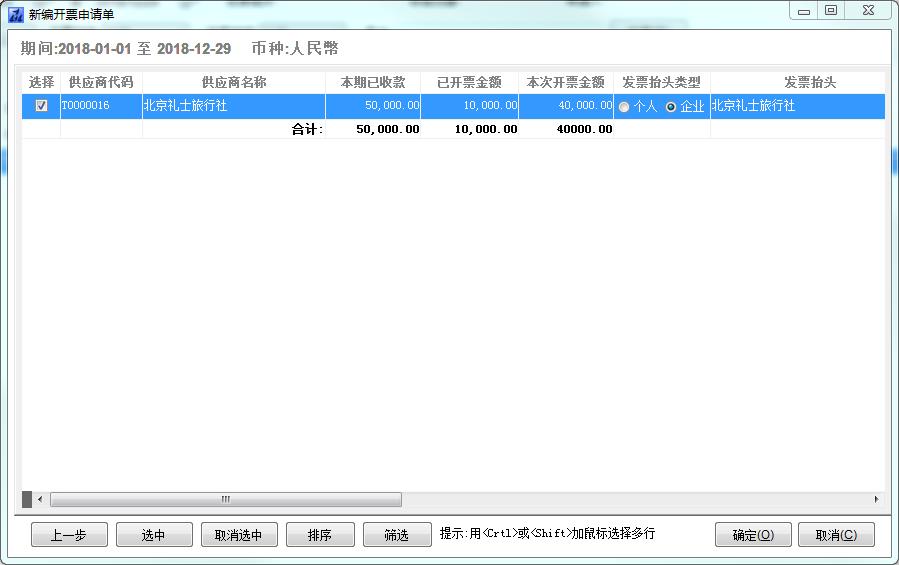This screenshot has height=565, width=899.
Task: Click the 供应商代码 column header
Action: (101, 82)
